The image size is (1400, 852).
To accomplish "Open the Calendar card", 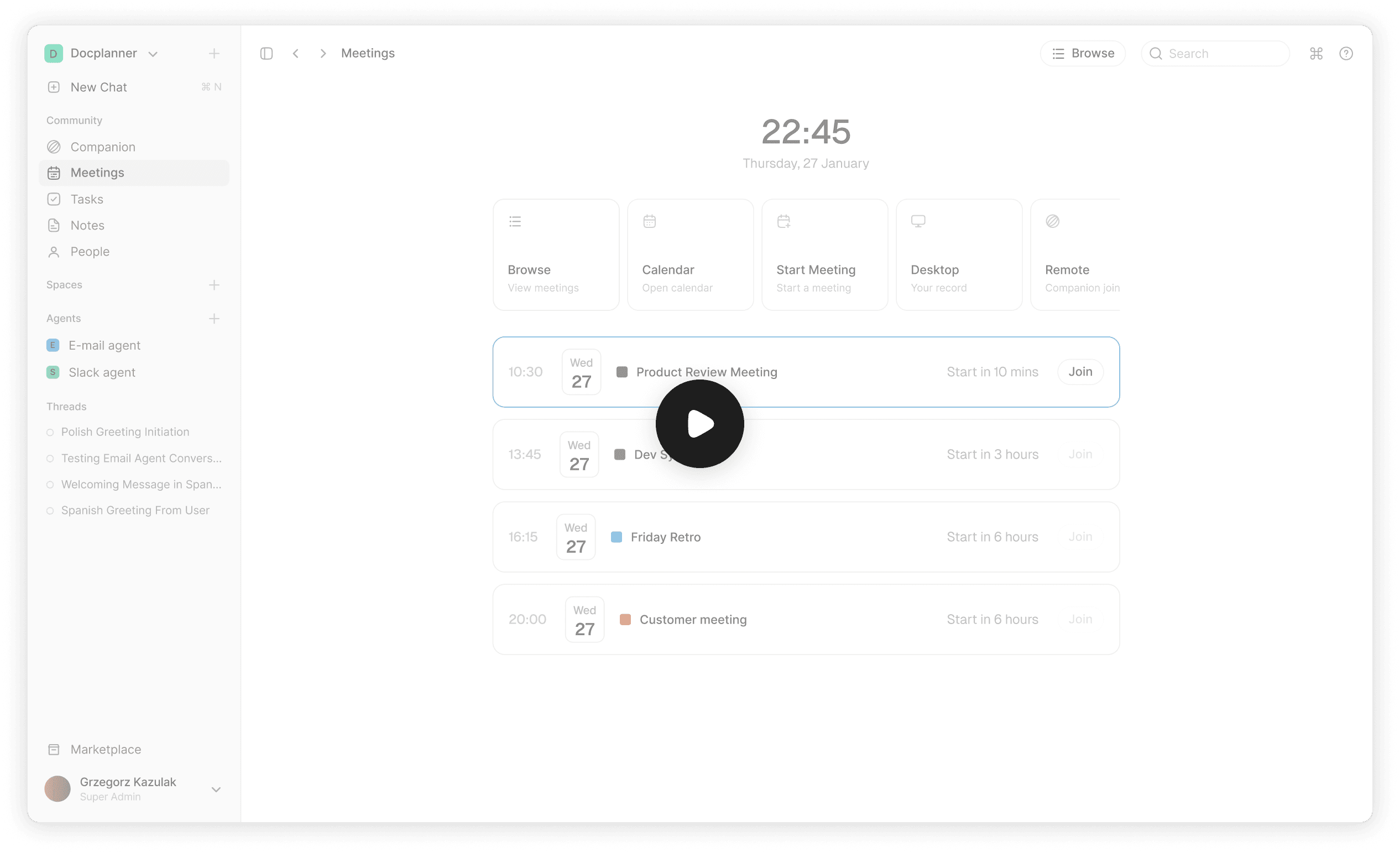I will coord(691,254).
